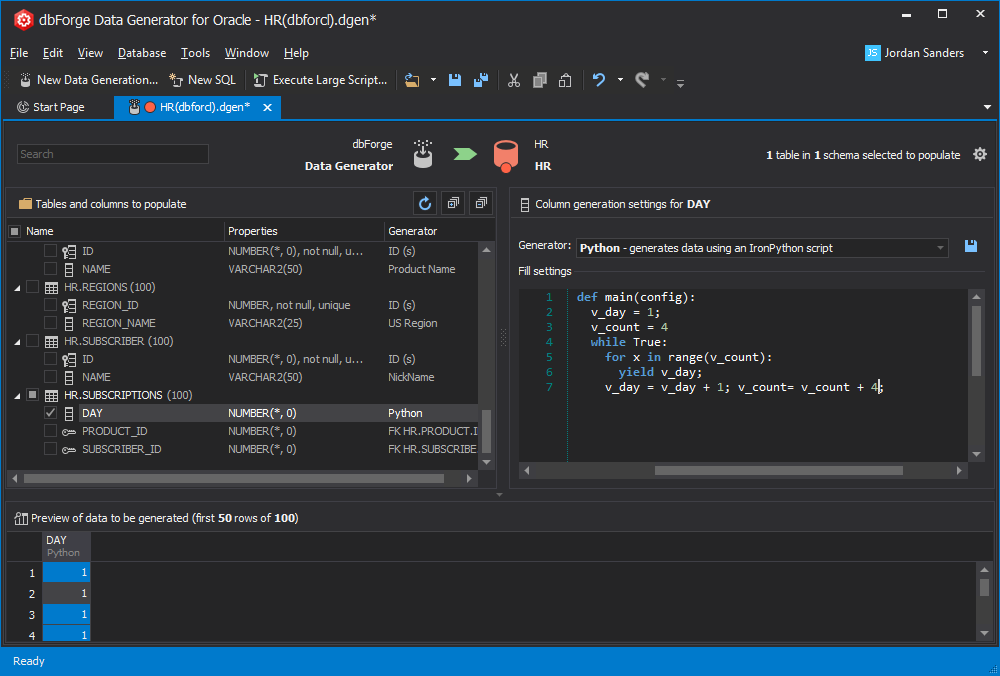Viewport: 1000px width, 676px height.
Task: Open the Database menu
Action: (142, 53)
